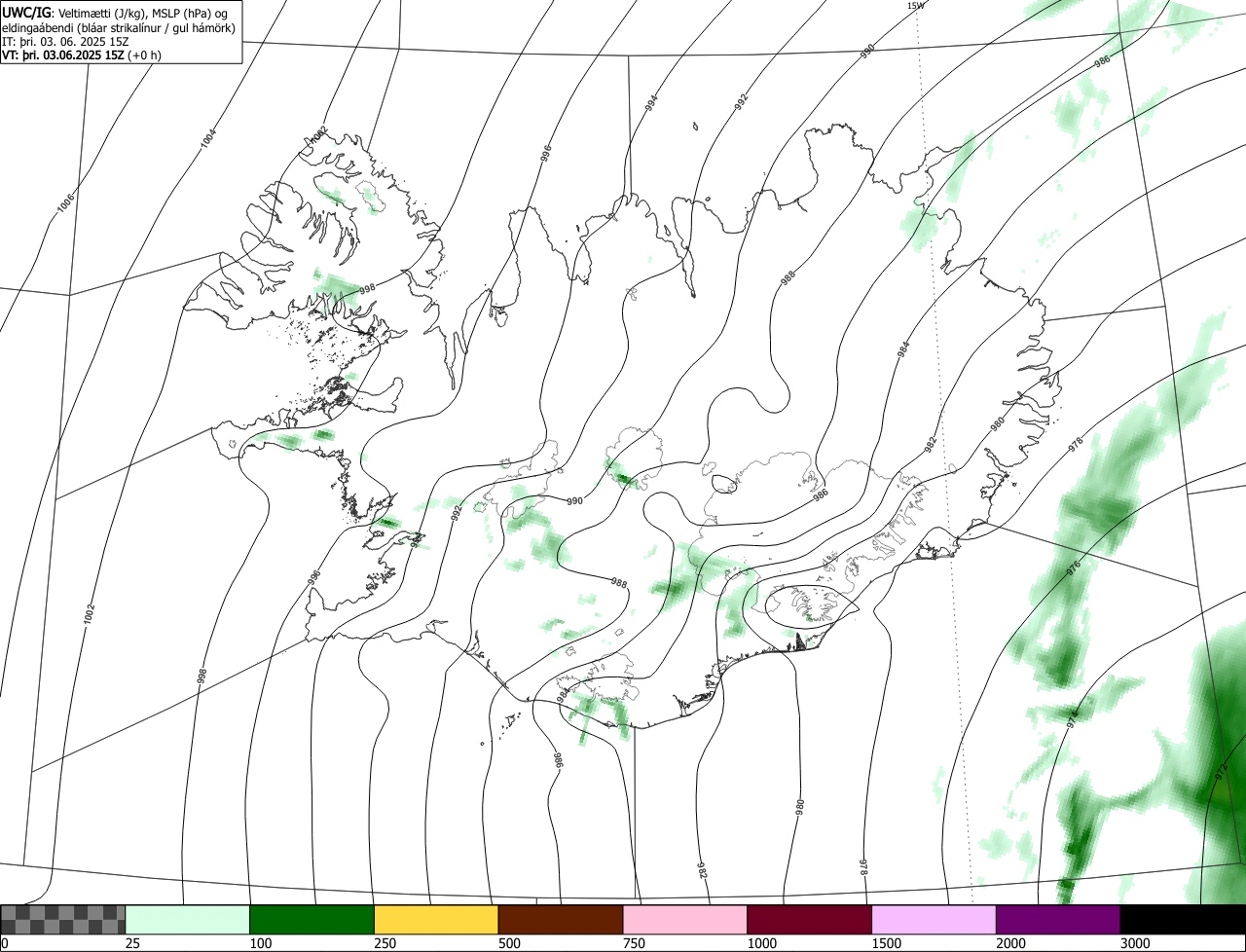
Task: Click the pink 750–1000 legend swatch
Action: [685, 920]
